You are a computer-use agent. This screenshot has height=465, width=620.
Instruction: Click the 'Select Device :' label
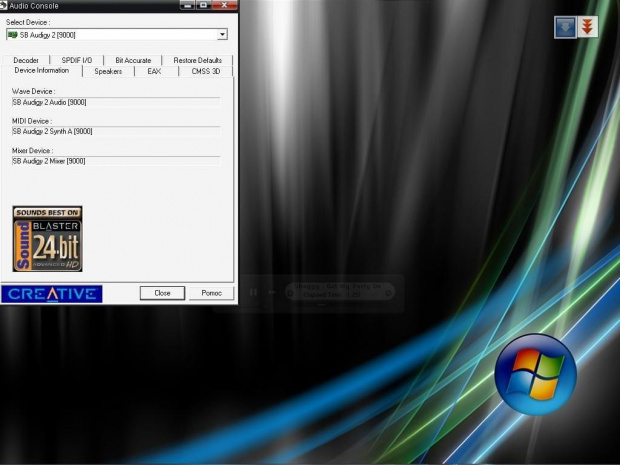(x=28, y=22)
